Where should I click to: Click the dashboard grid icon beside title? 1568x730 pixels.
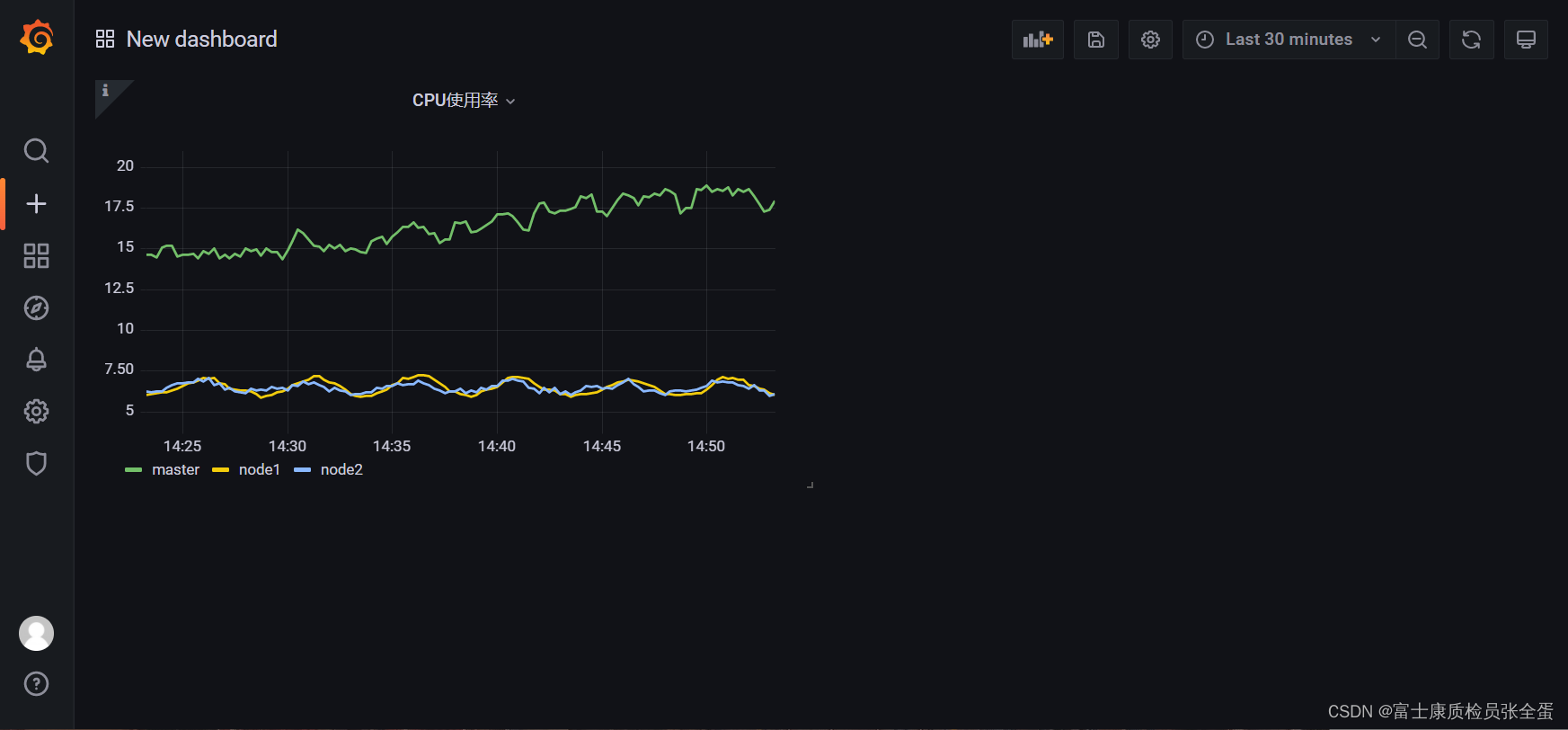[105, 39]
